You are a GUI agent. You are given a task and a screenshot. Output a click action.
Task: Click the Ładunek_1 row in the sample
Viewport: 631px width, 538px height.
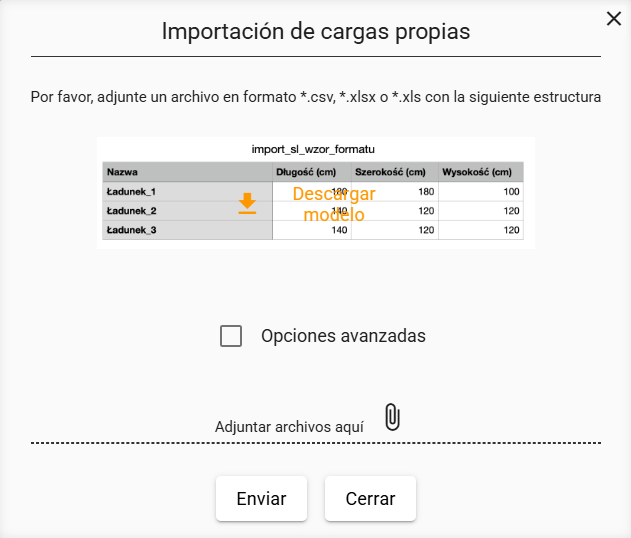(313, 192)
